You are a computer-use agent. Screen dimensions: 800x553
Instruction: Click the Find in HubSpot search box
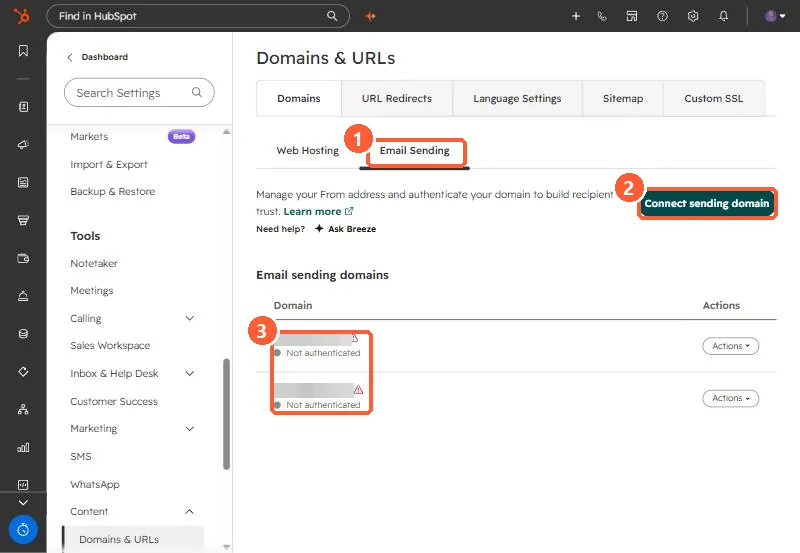point(198,16)
